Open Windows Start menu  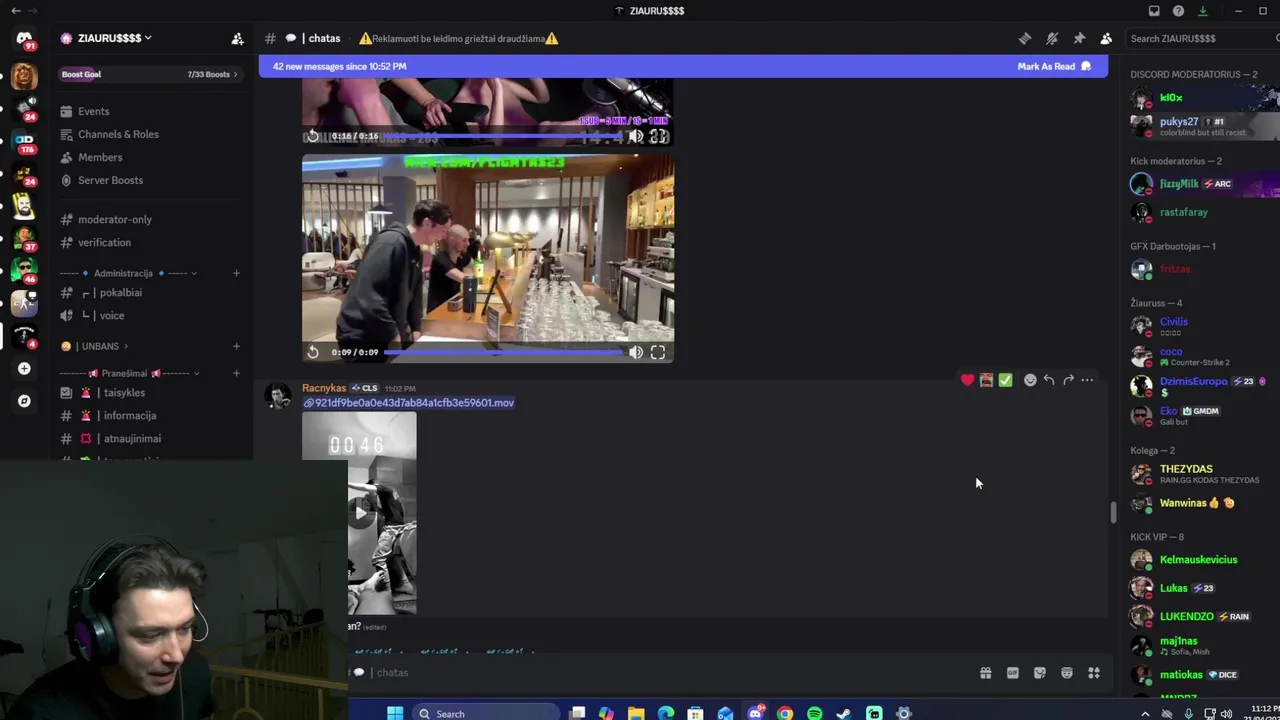pos(395,713)
